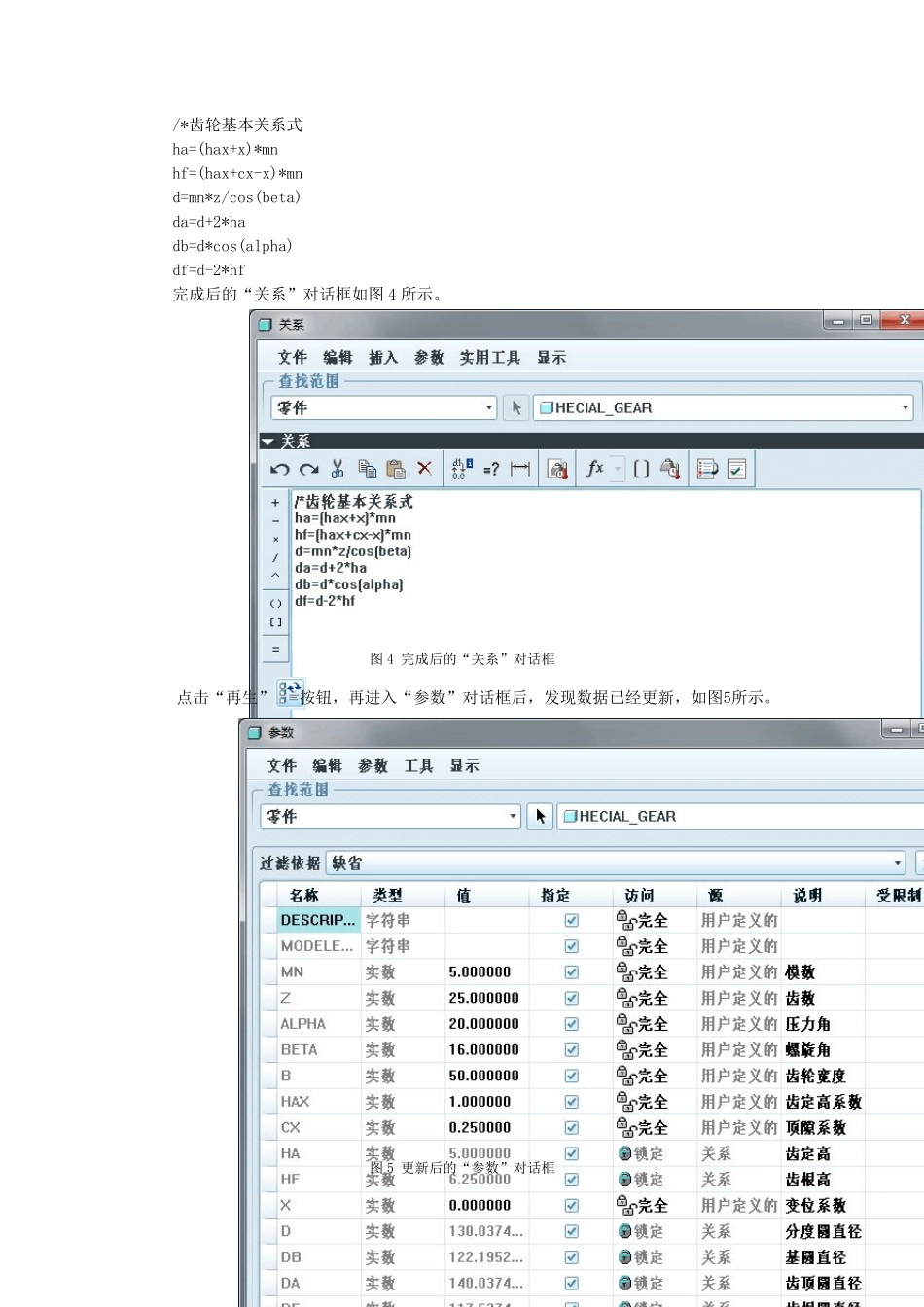
Task: Click the verify relations checkmark icon
Action: [x=736, y=469]
